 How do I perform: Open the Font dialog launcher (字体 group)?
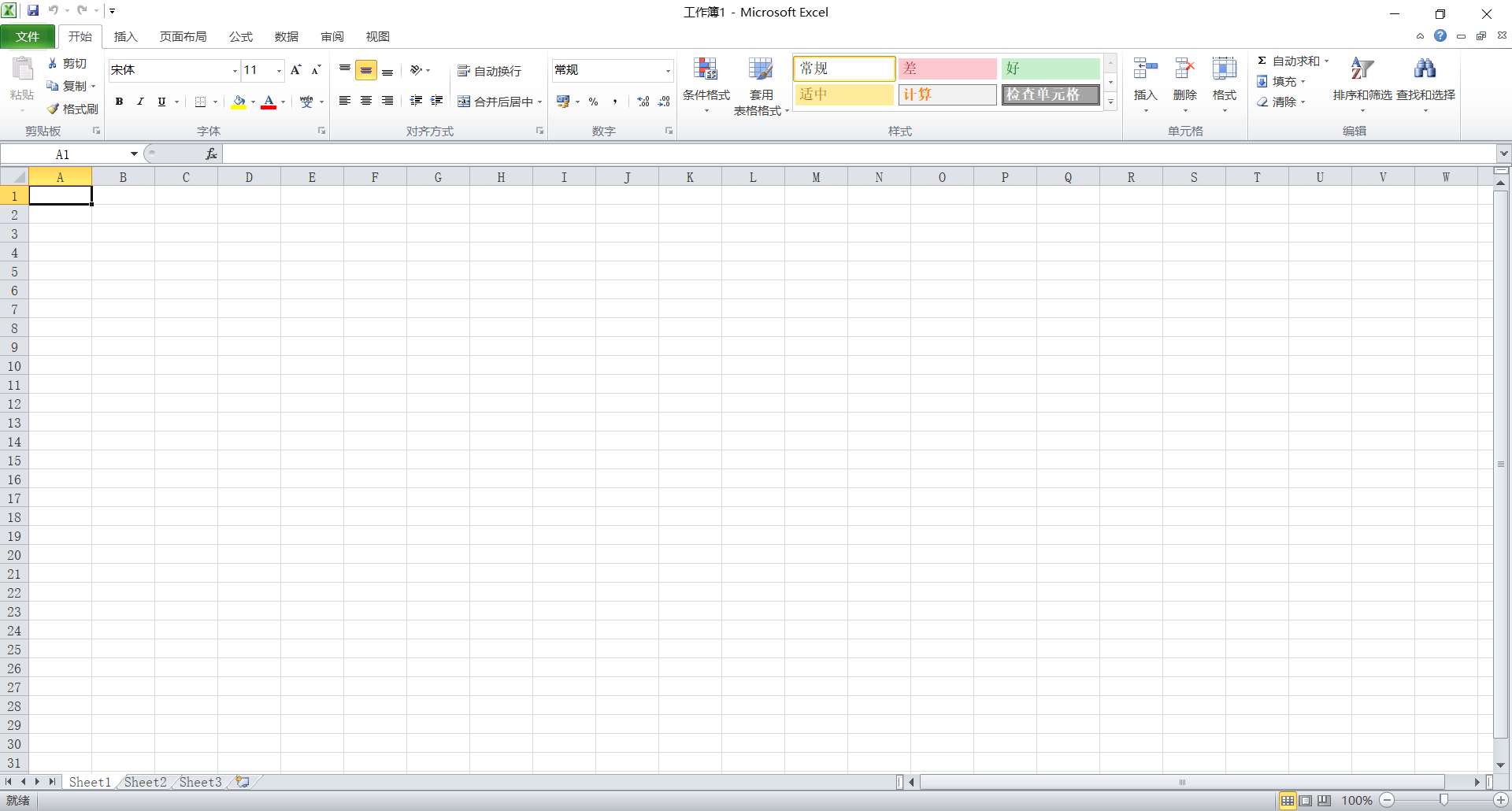[x=321, y=131]
